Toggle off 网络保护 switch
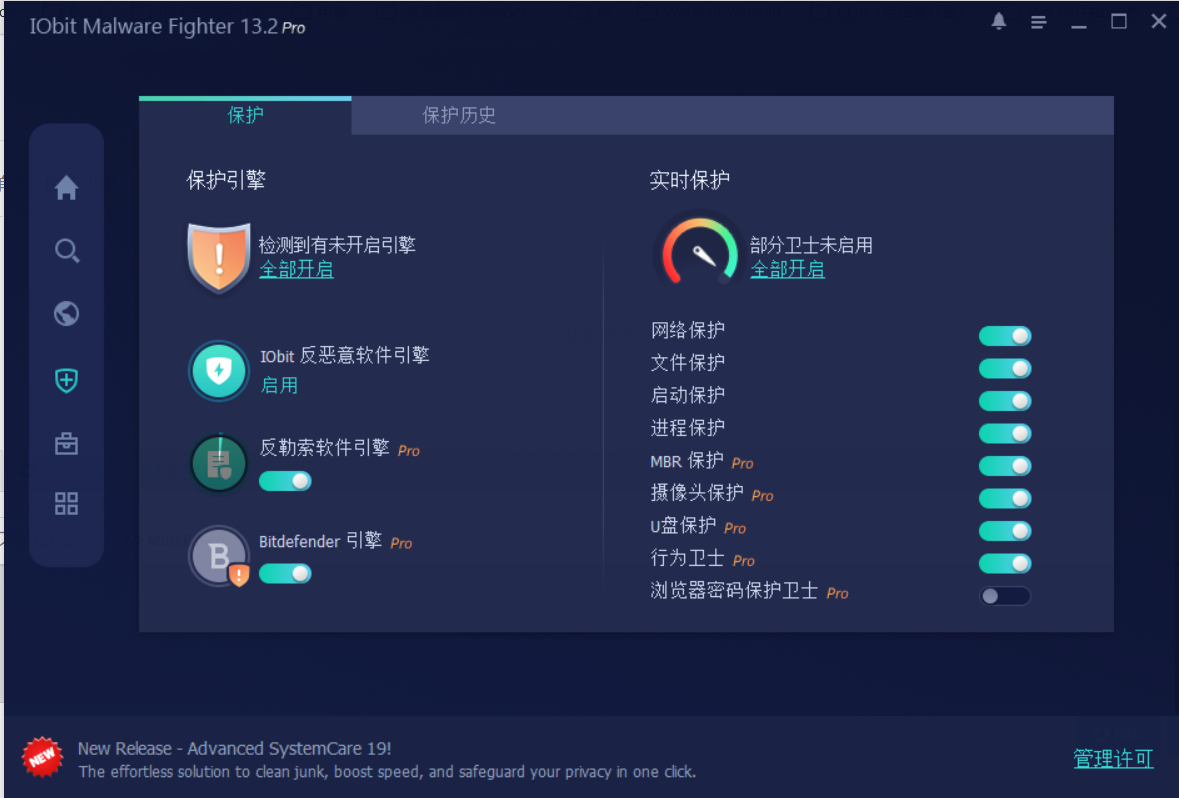 click(x=1004, y=336)
